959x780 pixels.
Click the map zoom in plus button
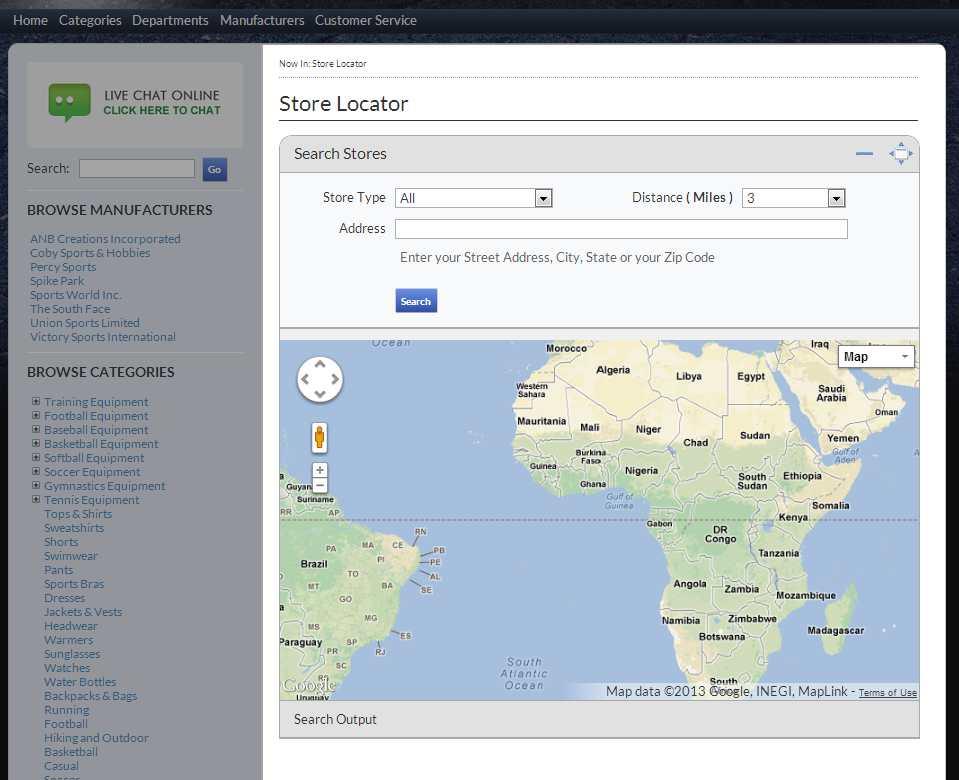pyautogui.click(x=320, y=470)
